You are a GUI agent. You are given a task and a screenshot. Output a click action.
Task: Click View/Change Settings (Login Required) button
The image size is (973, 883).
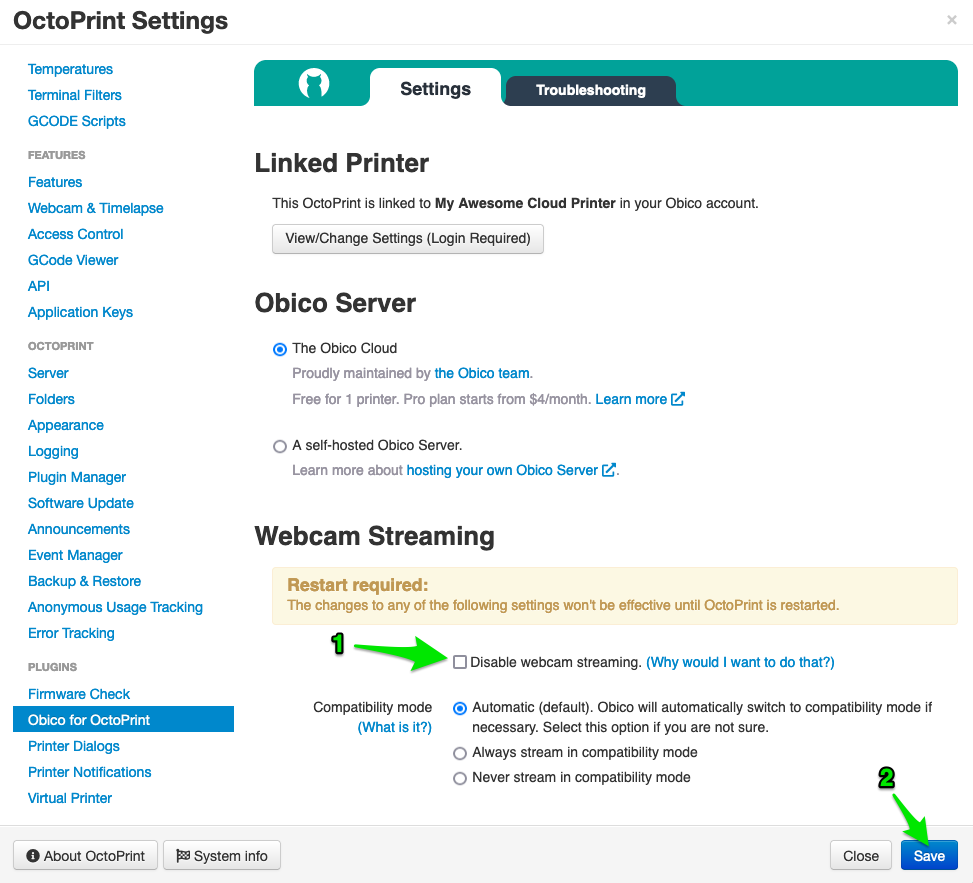click(408, 239)
